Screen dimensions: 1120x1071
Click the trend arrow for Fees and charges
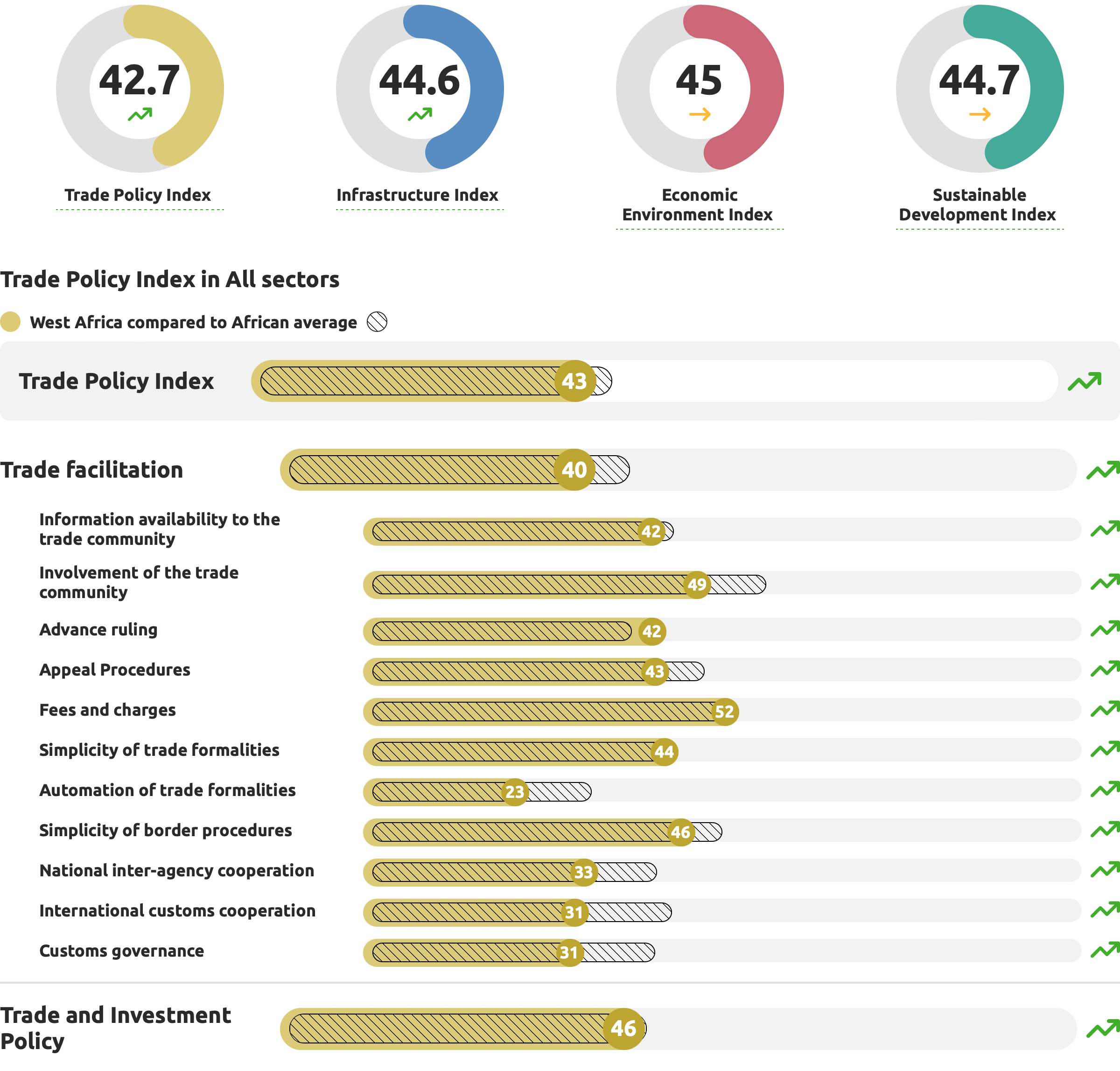[x=1105, y=709]
